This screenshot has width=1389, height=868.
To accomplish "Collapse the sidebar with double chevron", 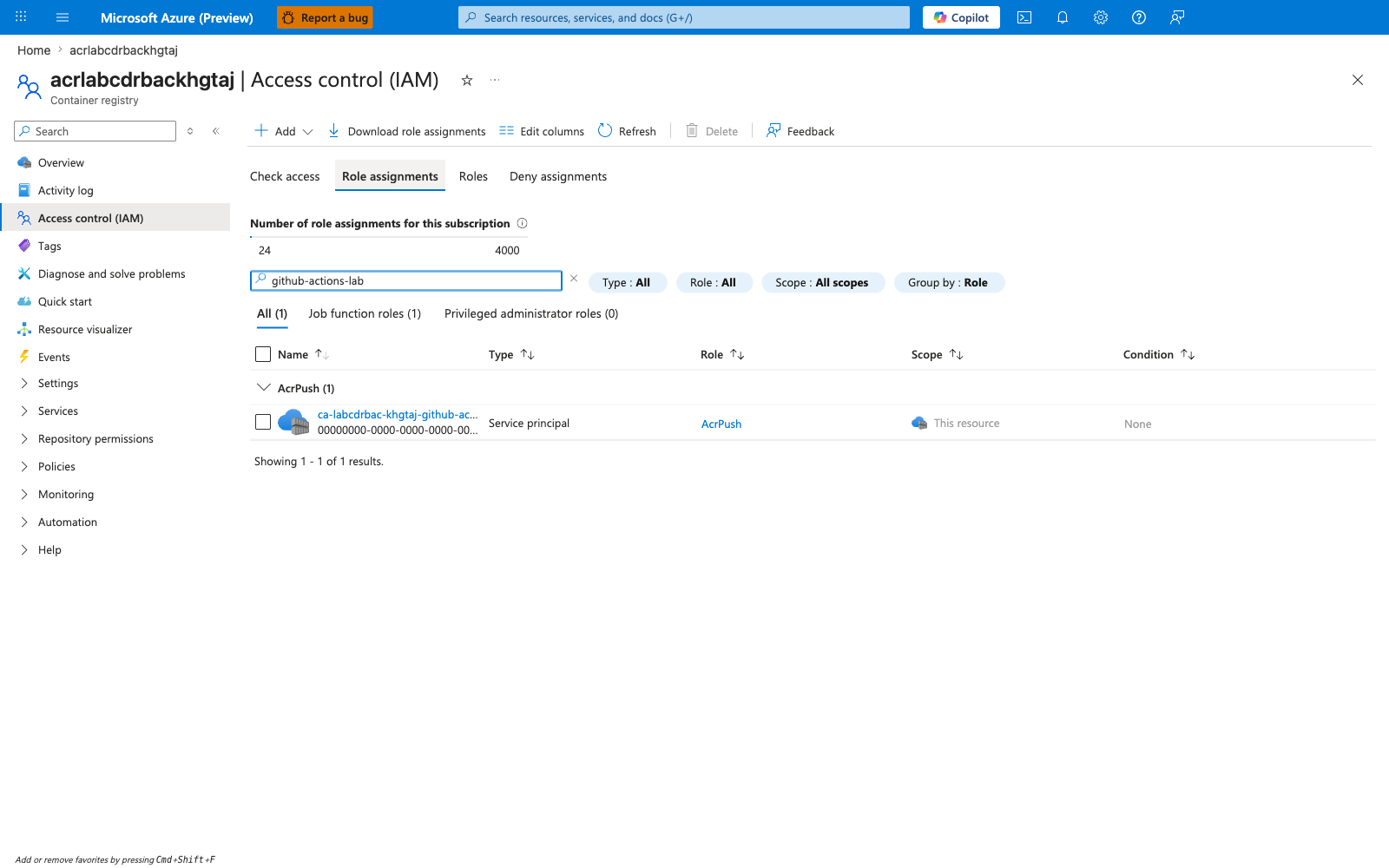I will point(216,131).
